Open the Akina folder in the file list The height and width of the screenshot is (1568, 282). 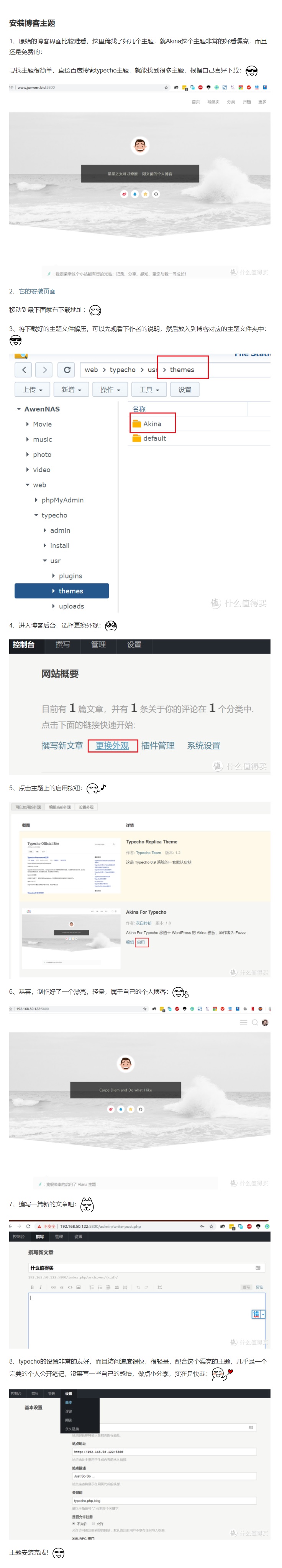(147, 424)
